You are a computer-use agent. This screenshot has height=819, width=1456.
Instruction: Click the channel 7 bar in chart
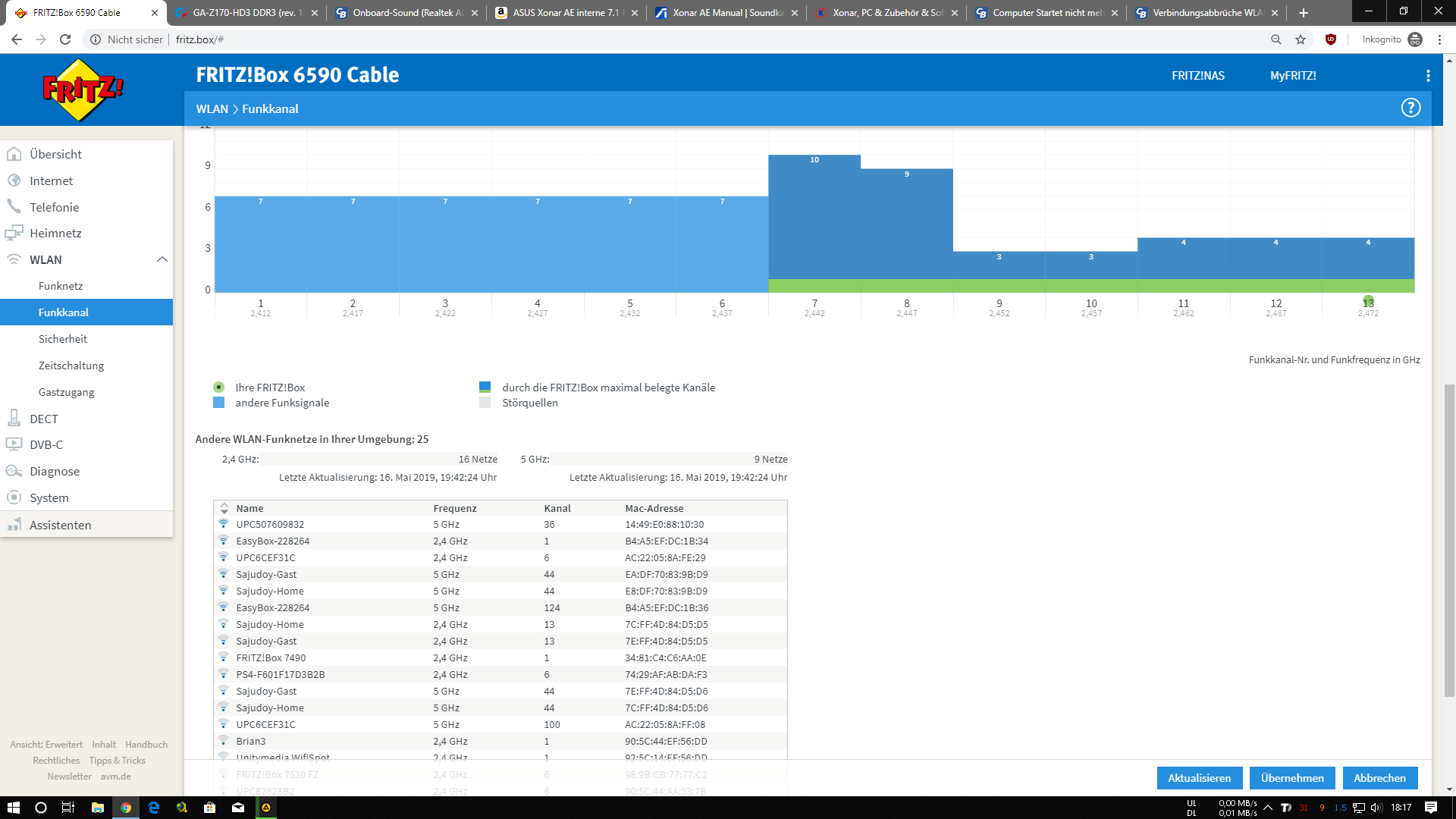coord(814,224)
